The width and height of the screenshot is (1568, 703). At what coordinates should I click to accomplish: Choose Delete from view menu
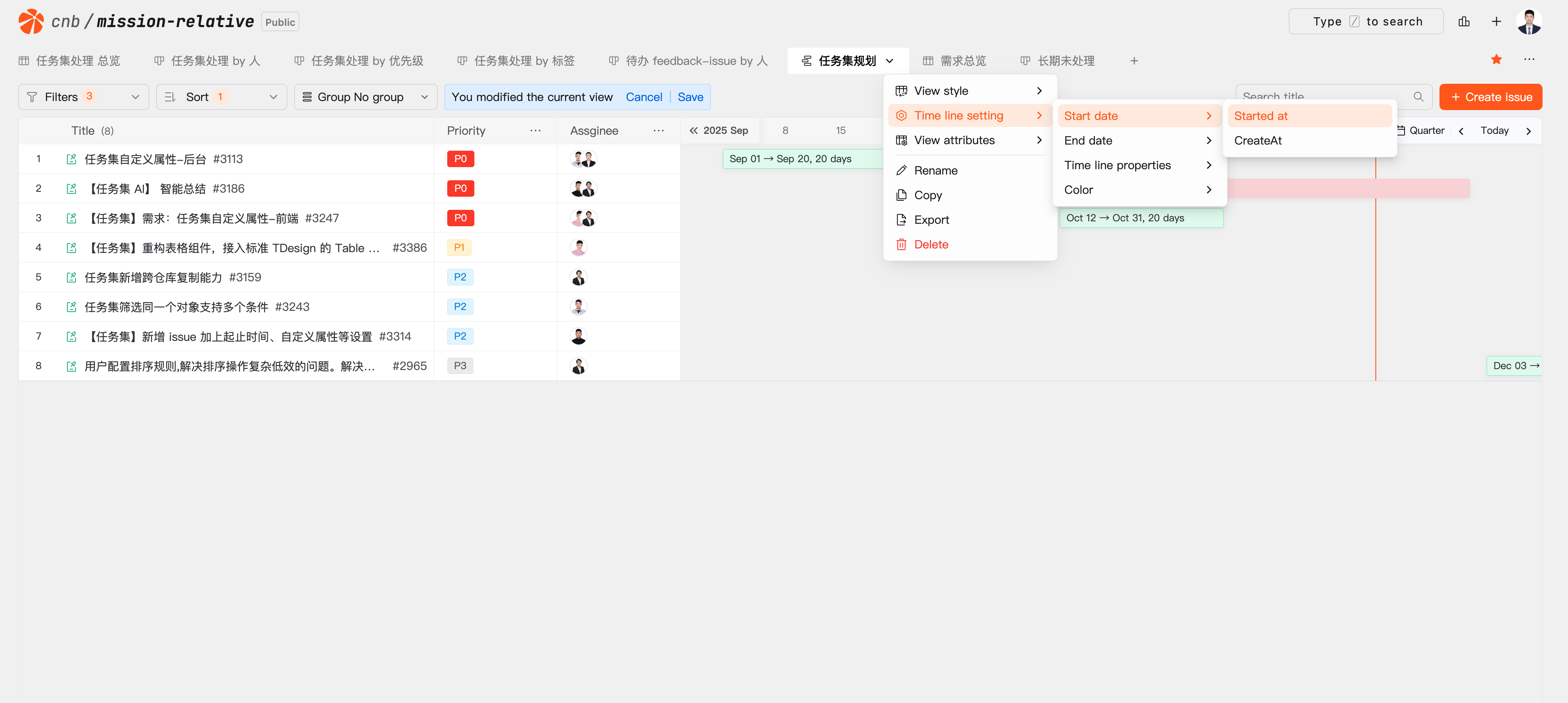(931, 245)
